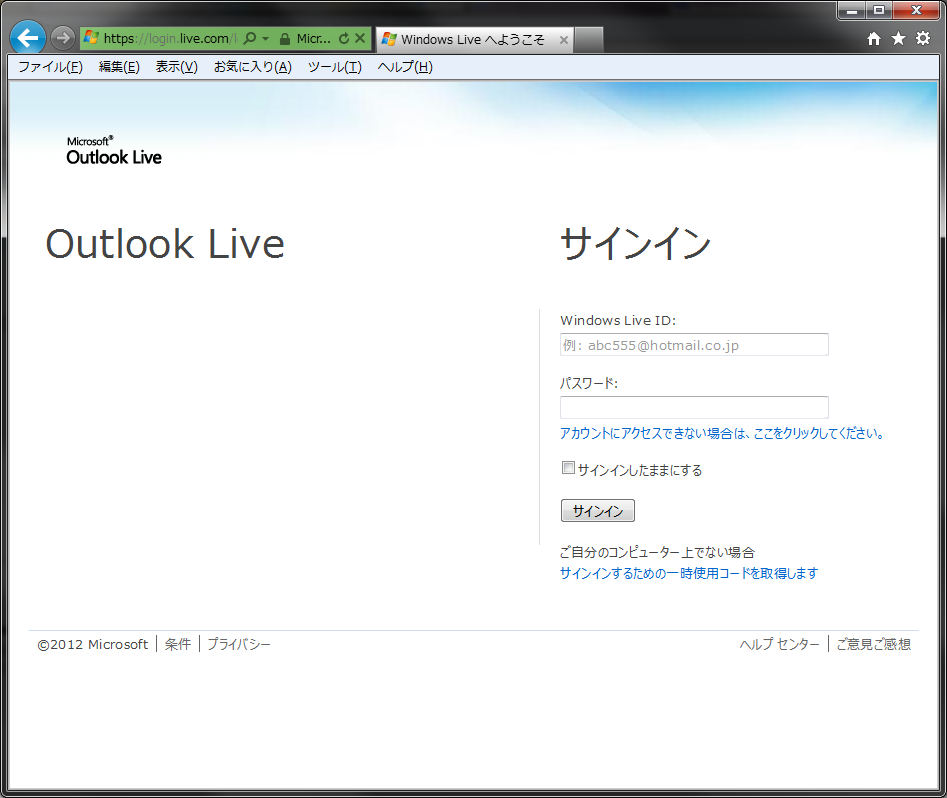Image resolution: width=947 pixels, height=798 pixels.
Task: Click the ©2012 Microsoft footer text
Action: pos(92,645)
